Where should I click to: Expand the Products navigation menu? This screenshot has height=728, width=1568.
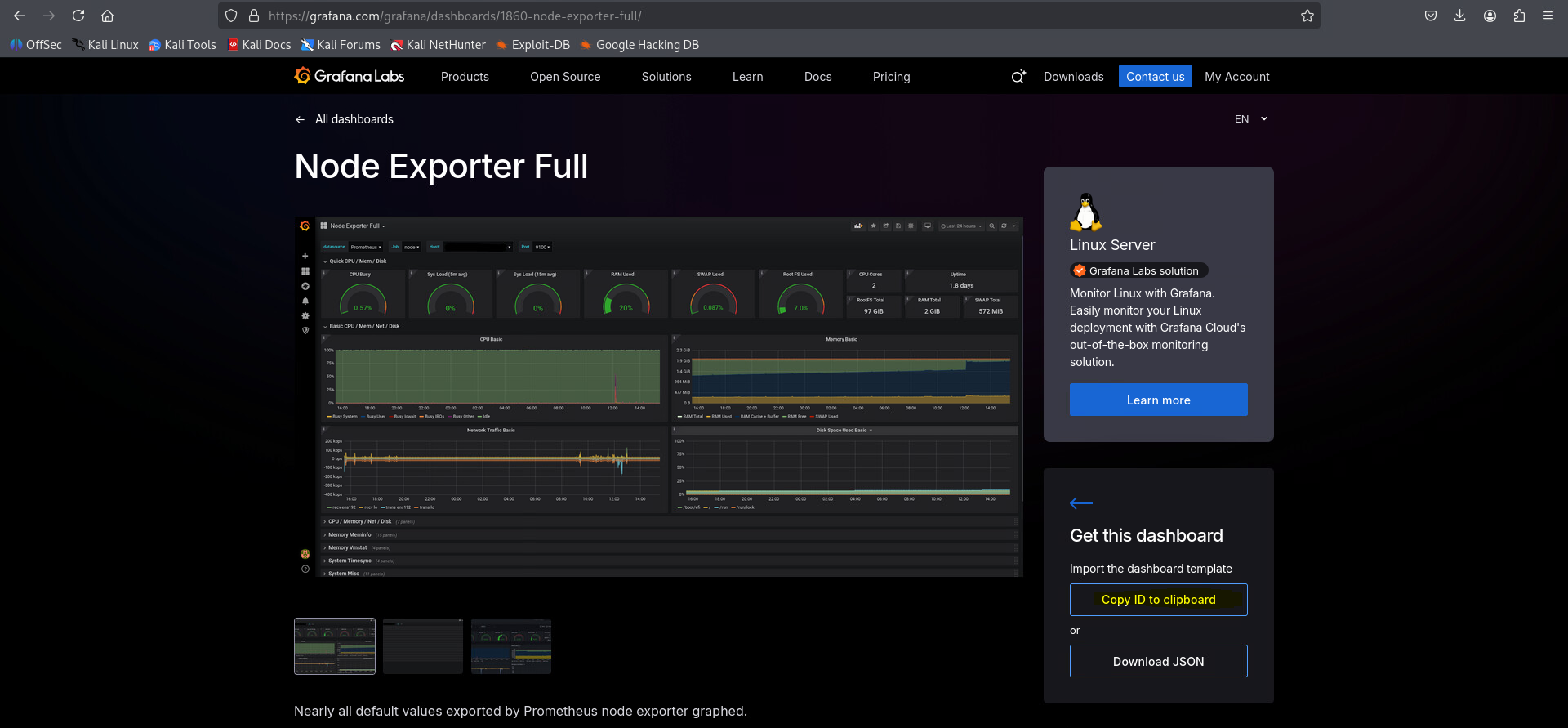[x=465, y=77]
